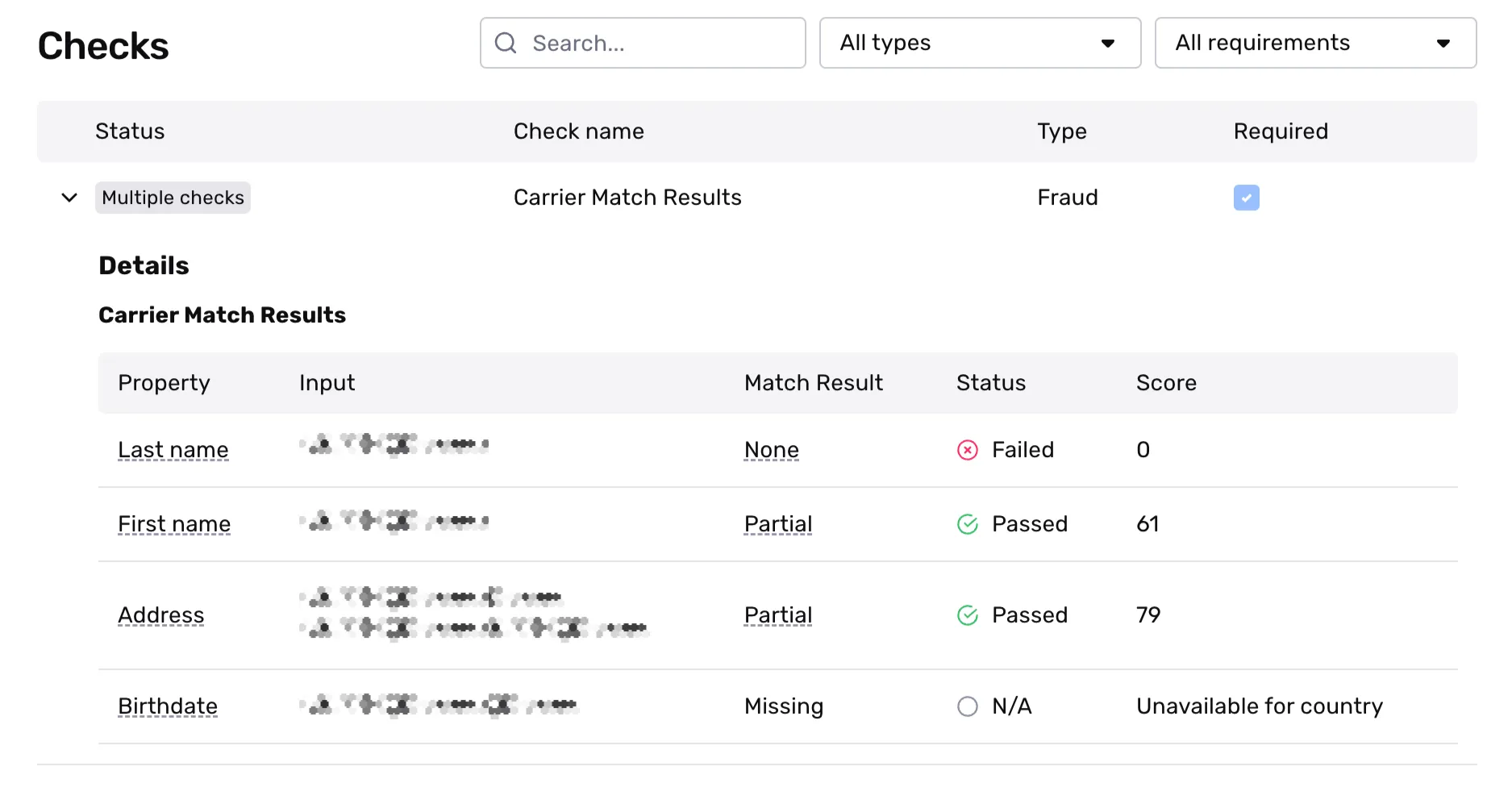Open the All requirements dropdown
Image resolution: width=1512 pixels, height=791 pixels.
[1315, 43]
